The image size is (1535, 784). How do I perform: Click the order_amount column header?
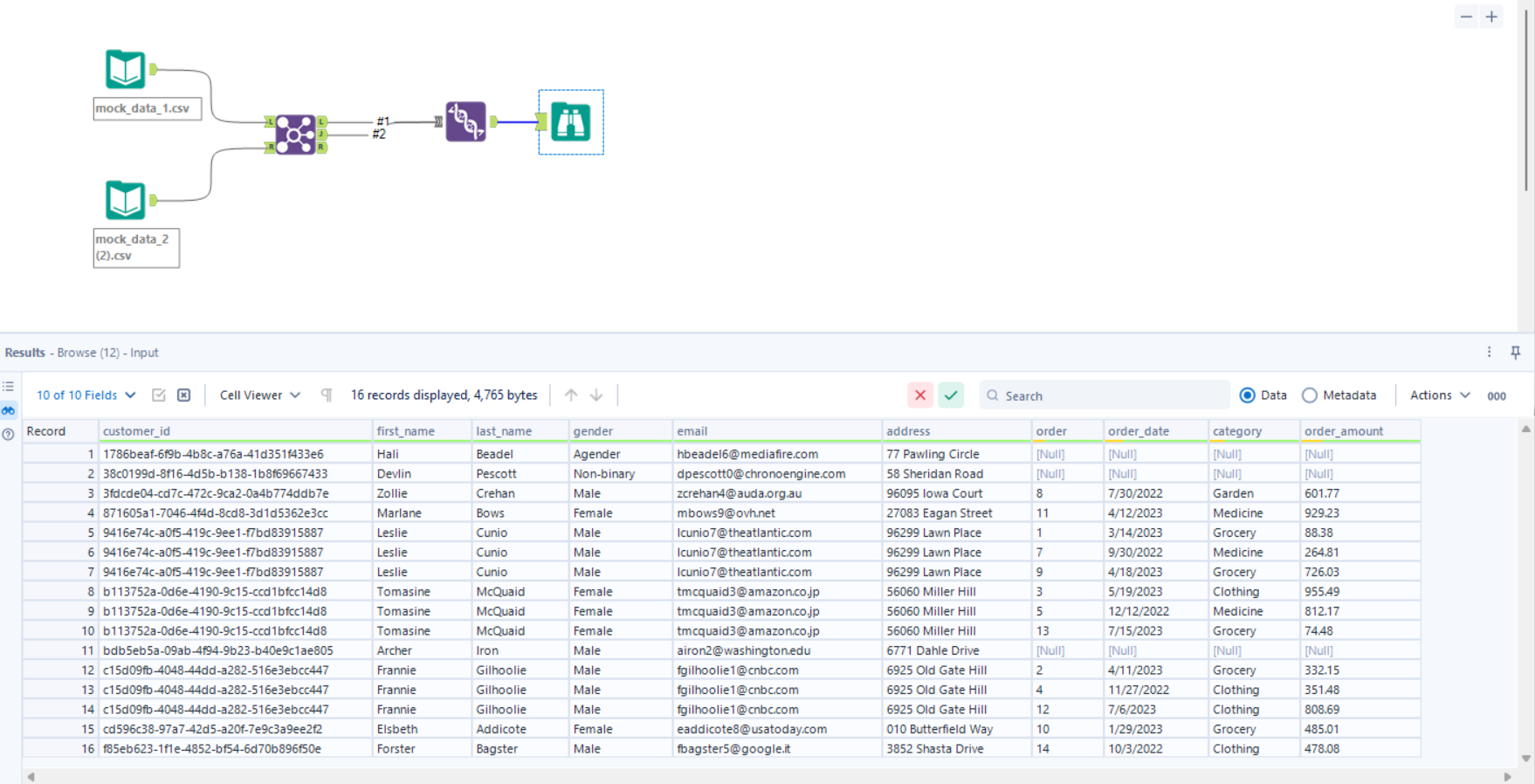(x=1343, y=431)
